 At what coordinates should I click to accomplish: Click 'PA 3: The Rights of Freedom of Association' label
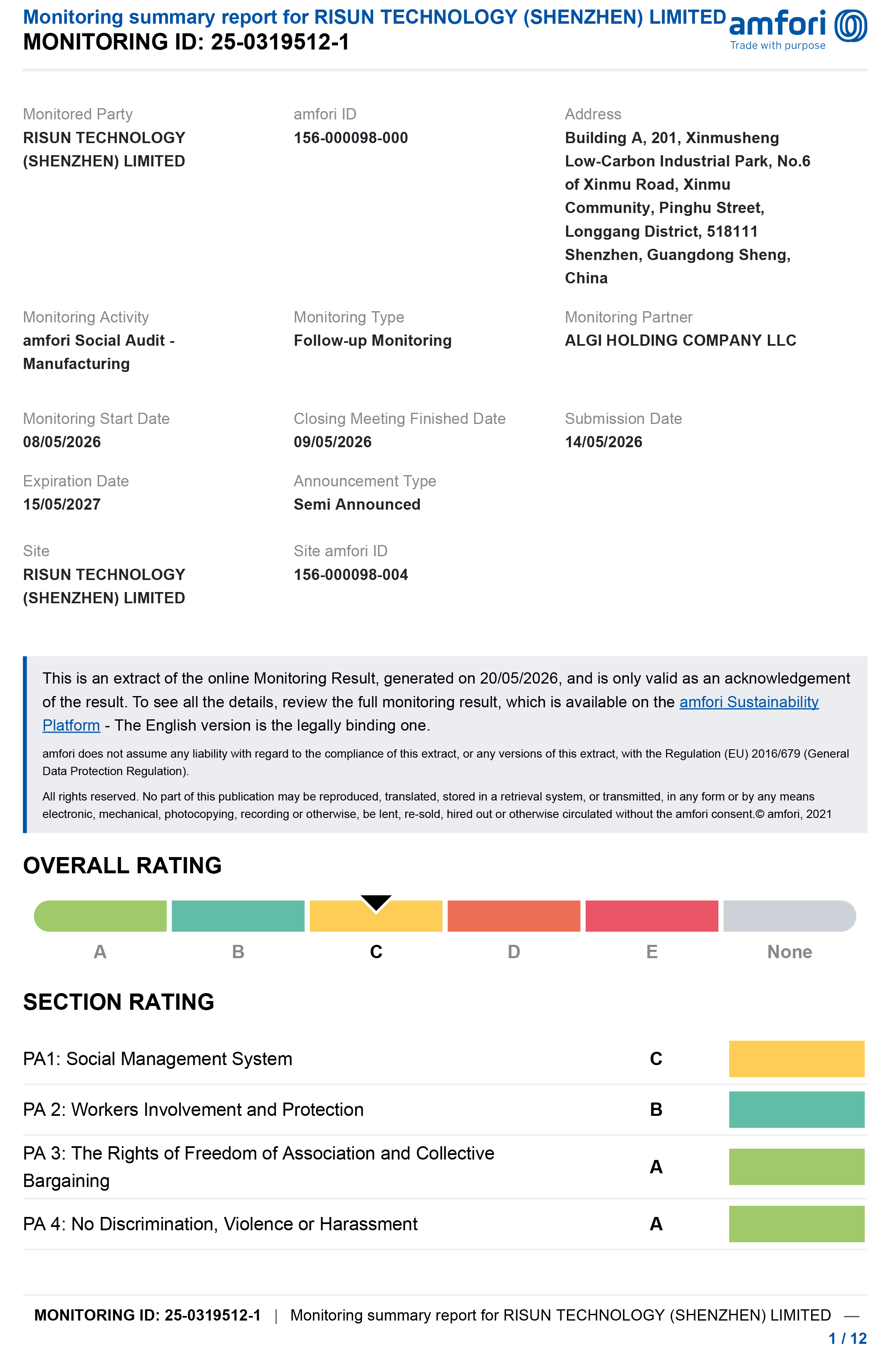coord(258,1167)
